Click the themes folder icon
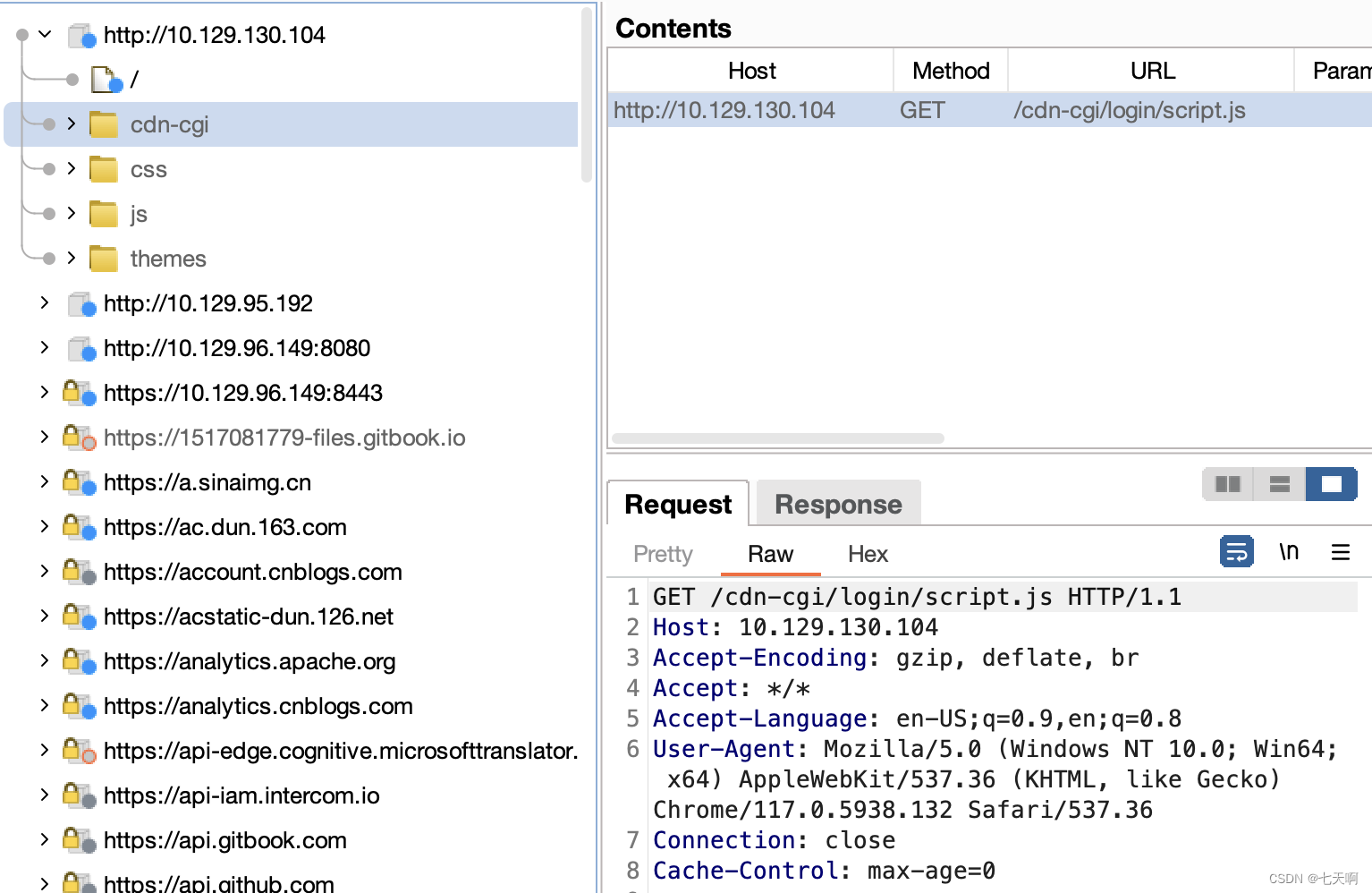The width and height of the screenshot is (1372, 893). point(104,259)
